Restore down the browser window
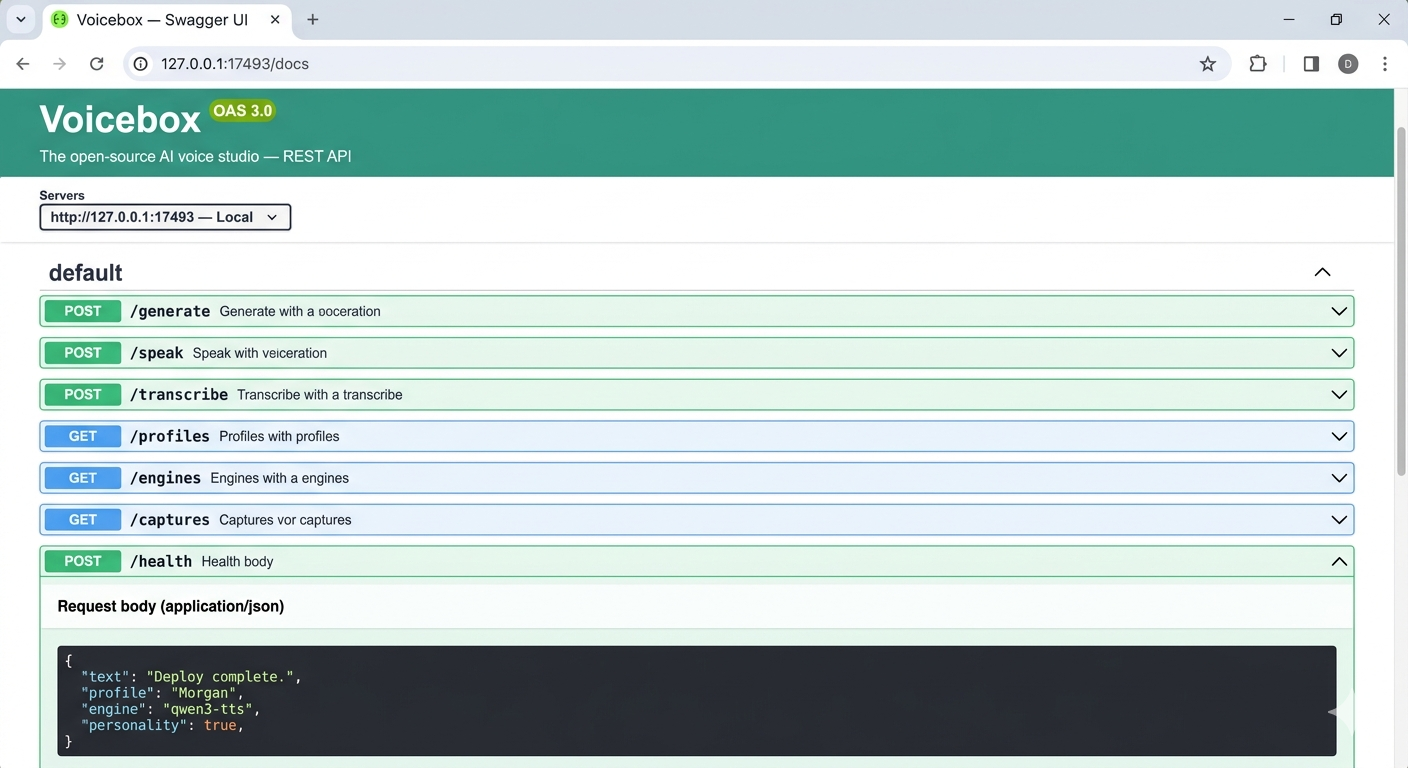Image resolution: width=1408 pixels, height=768 pixels. [x=1336, y=20]
